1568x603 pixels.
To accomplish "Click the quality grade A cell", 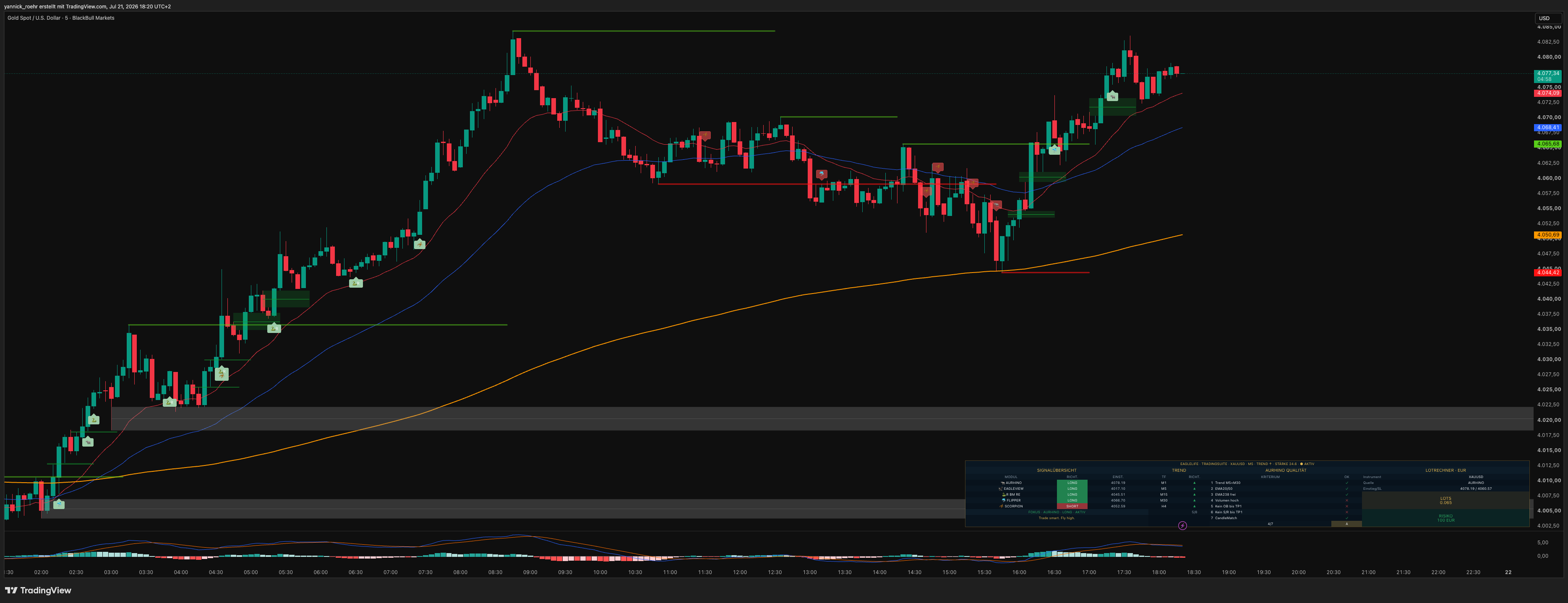I will tap(1347, 524).
